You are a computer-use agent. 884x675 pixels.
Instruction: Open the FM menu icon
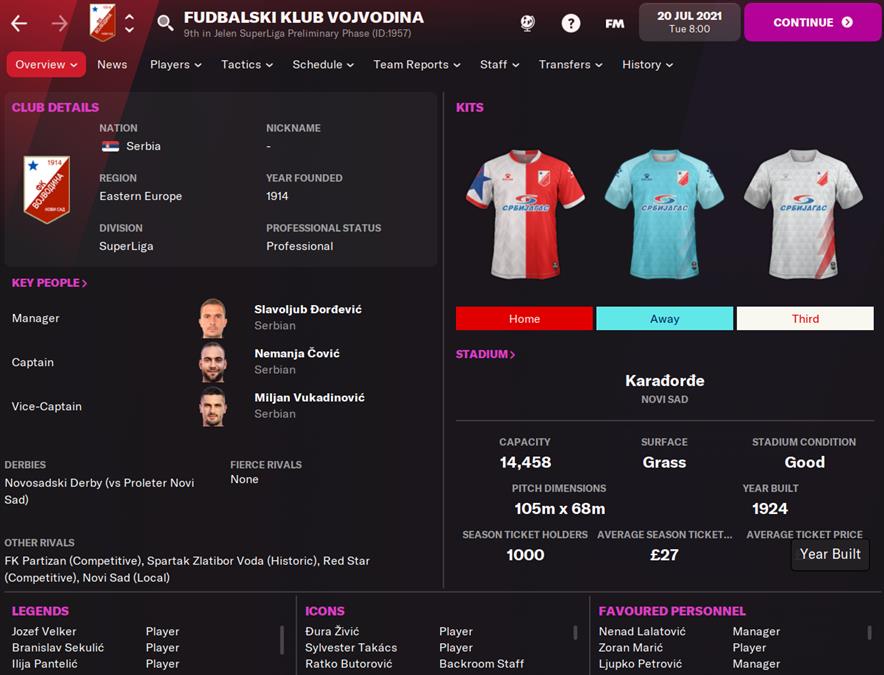(x=614, y=23)
